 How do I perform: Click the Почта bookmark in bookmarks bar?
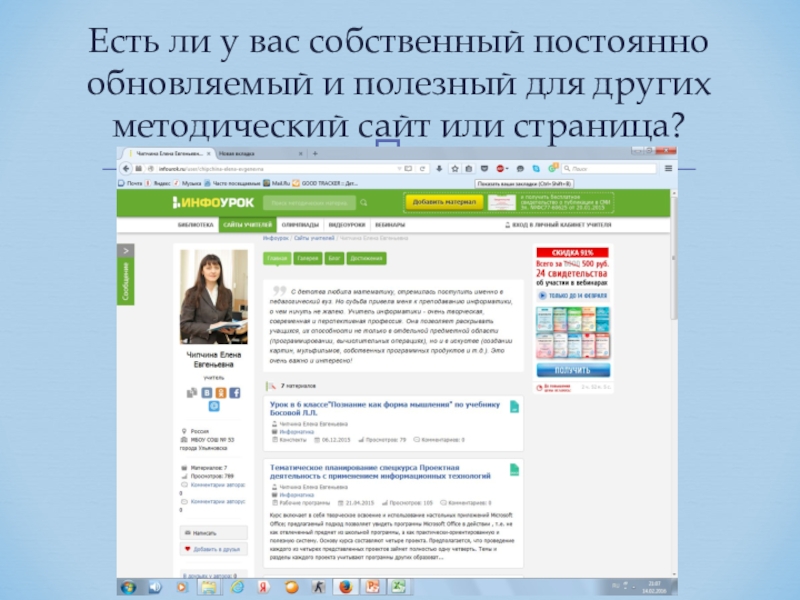pyautogui.click(x=131, y=183)
